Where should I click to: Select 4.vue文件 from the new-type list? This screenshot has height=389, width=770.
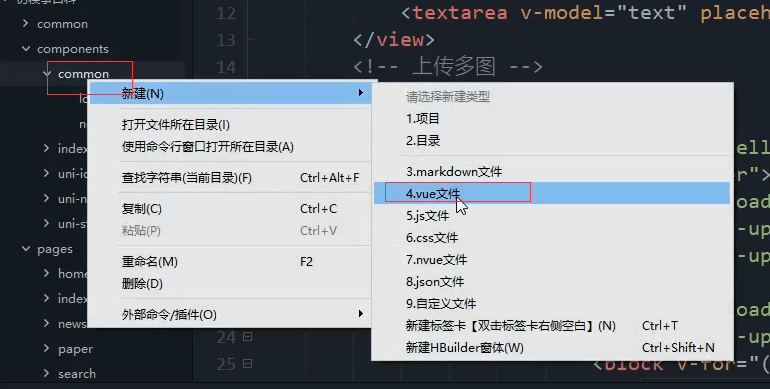(551, 193)
